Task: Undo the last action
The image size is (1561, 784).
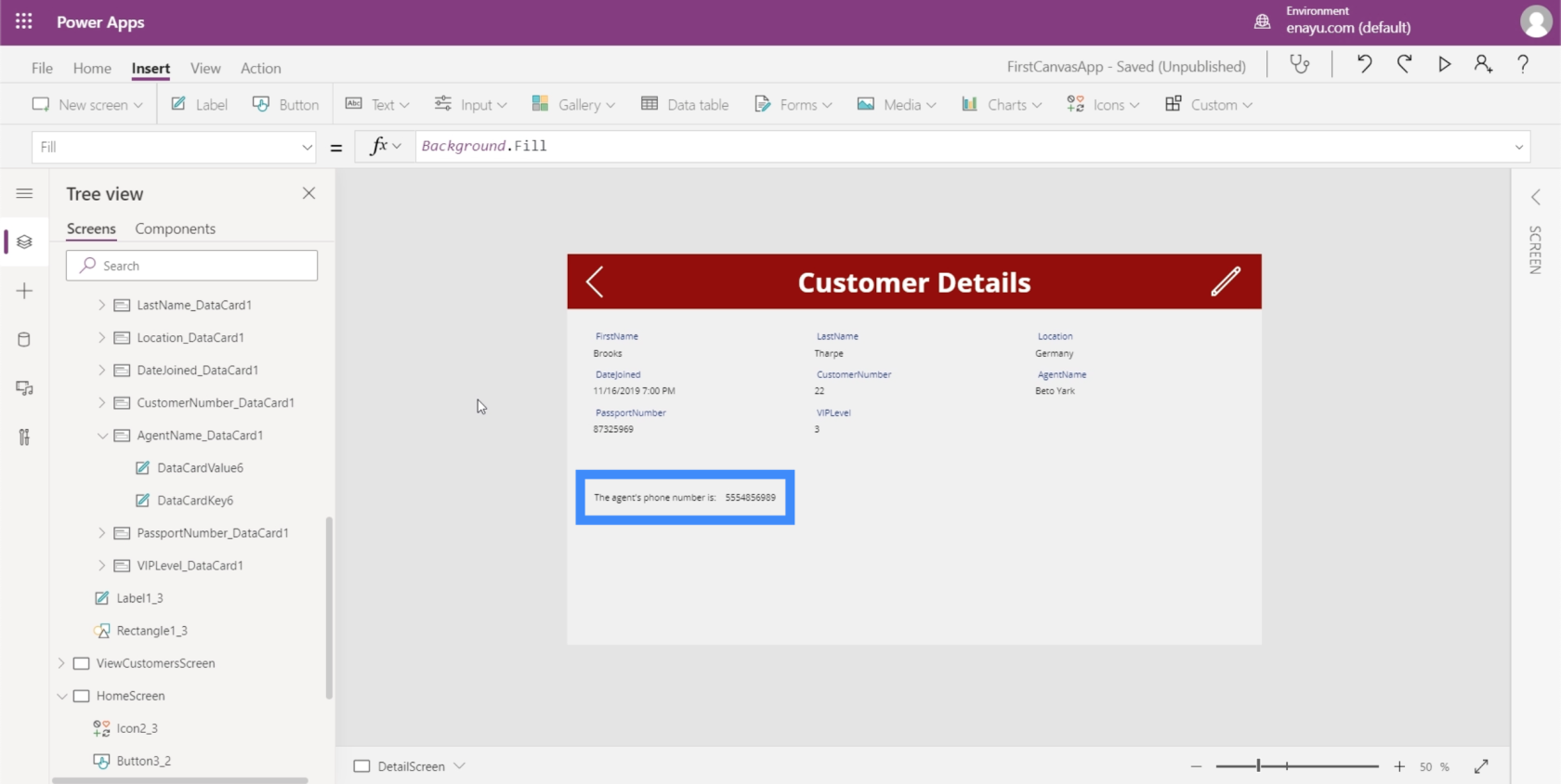Action: tap(1364, 64)
